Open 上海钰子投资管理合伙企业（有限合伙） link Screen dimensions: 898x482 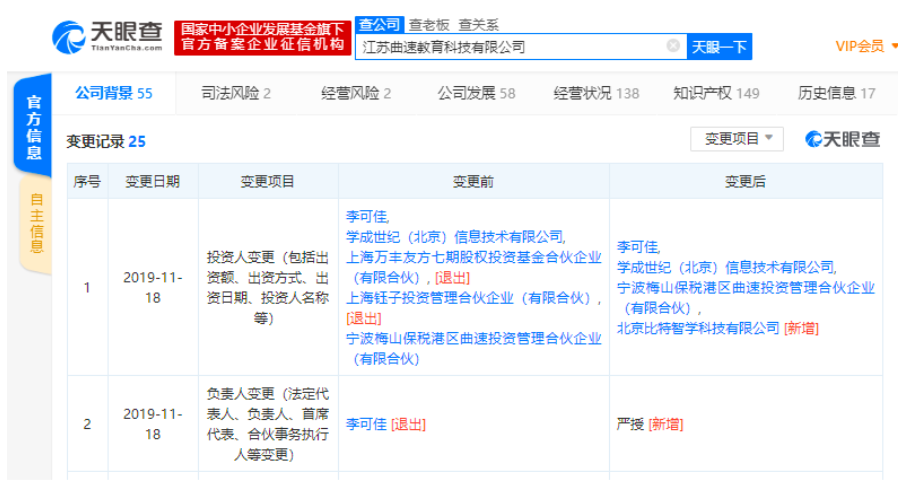(471, 298)
